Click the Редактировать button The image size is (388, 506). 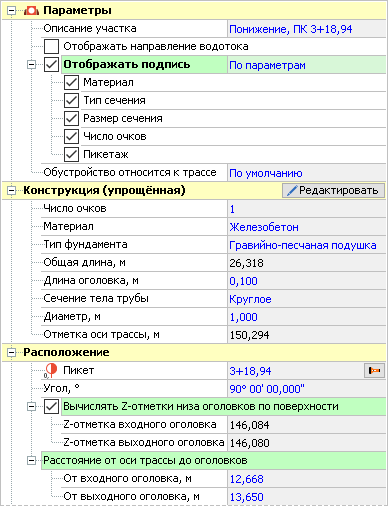pos(333,190)
